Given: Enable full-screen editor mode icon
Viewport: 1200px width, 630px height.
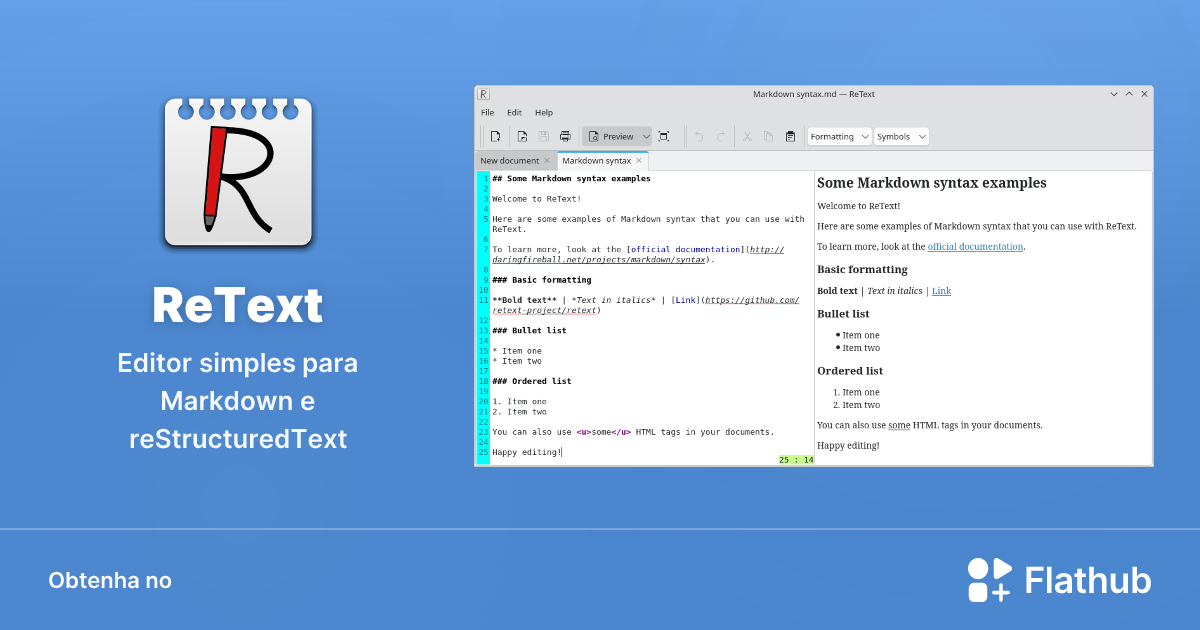Looking at the screenshot, I should (x=664, y=136).
